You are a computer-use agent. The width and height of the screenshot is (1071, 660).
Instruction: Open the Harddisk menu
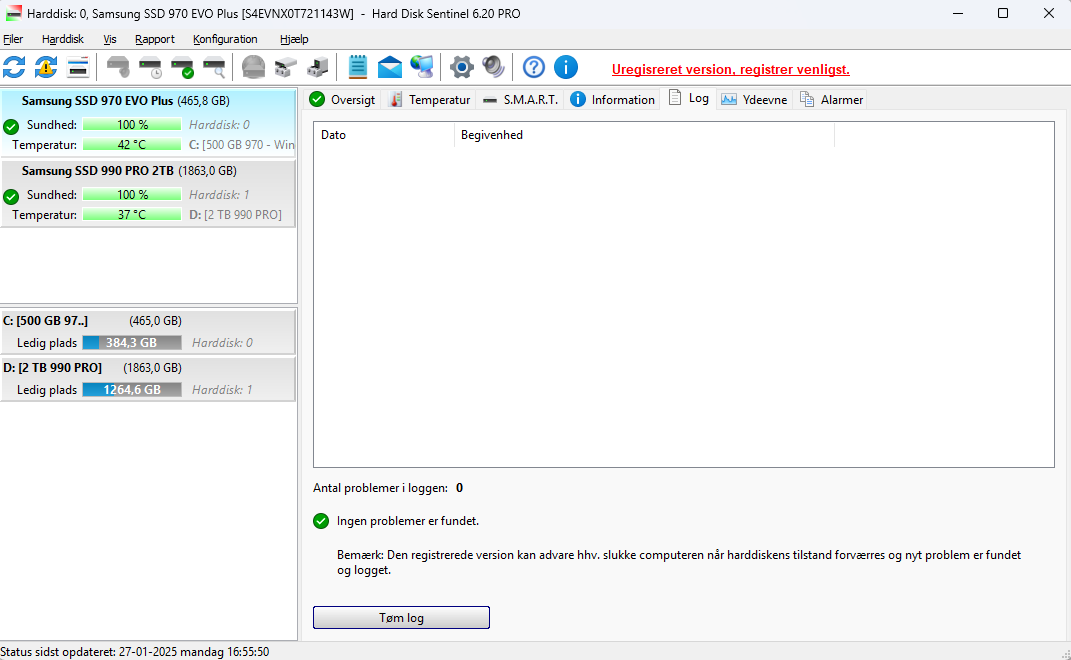[63, 39]
